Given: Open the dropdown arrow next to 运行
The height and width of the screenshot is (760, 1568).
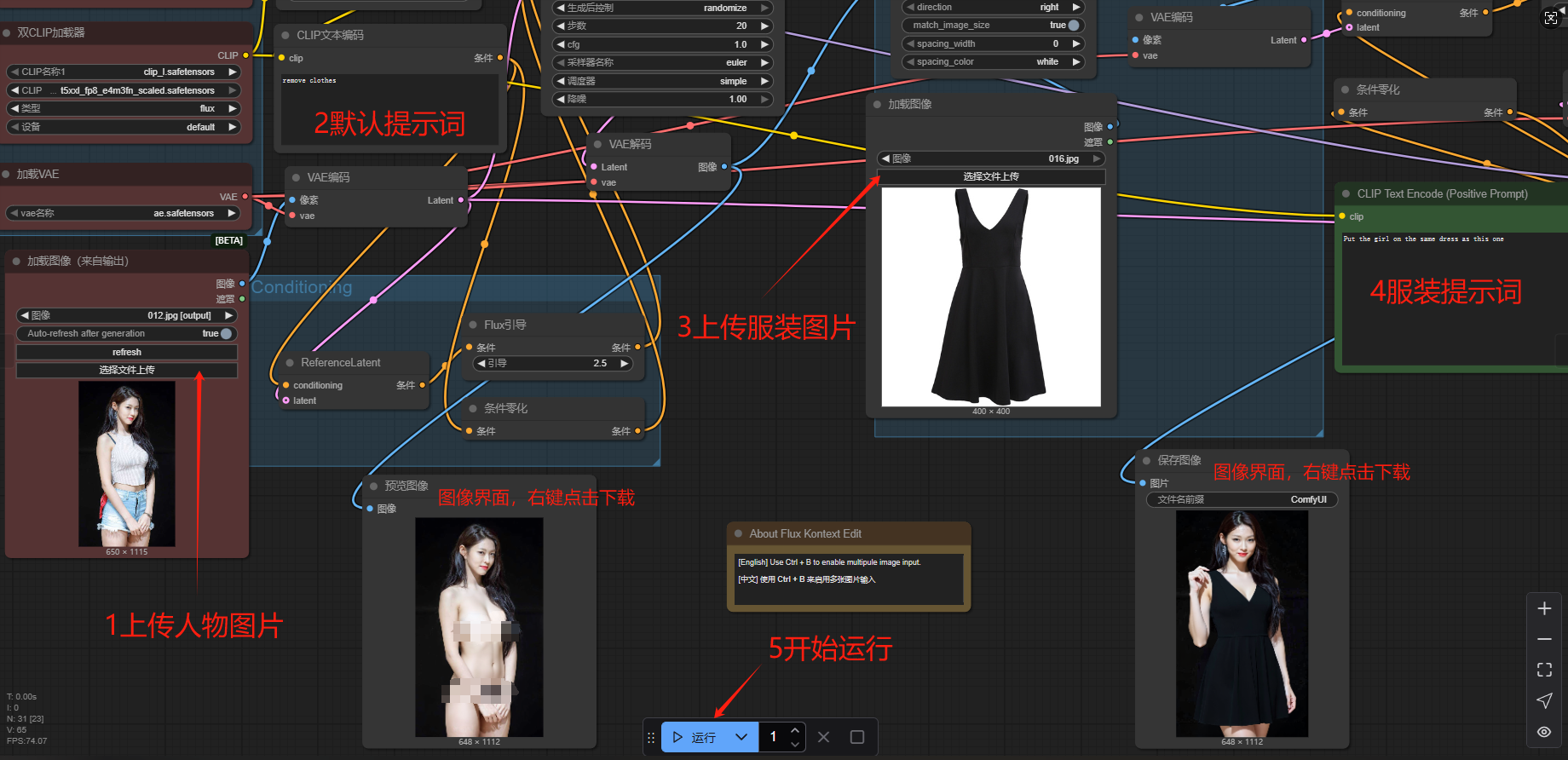Looking at the screenshot, I should tap(741, 737).
